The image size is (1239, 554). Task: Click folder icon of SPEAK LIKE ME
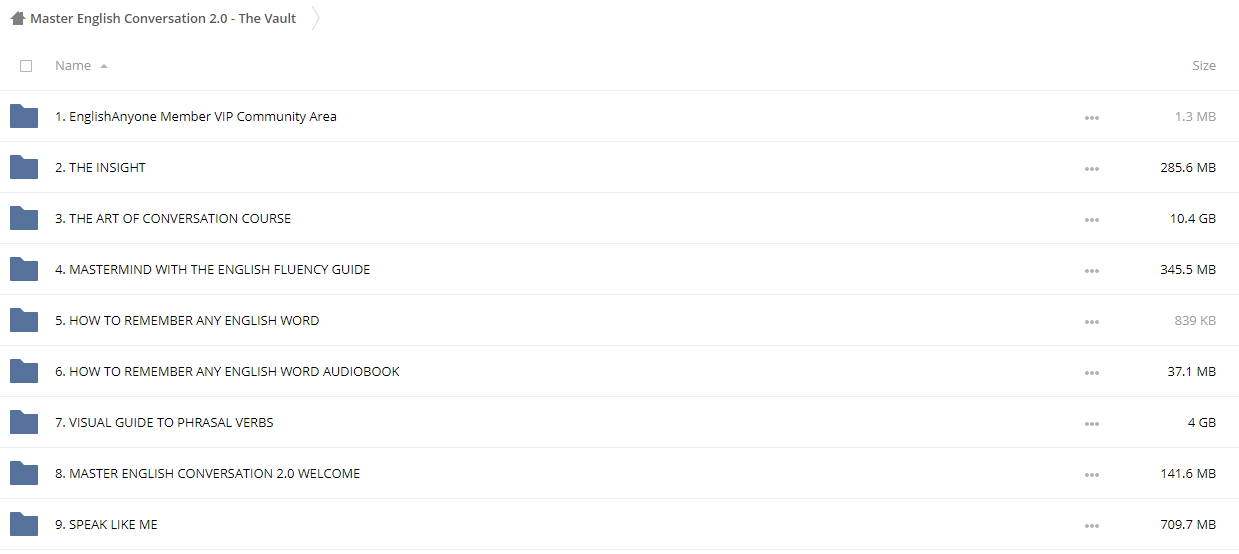tap(24, 524)
